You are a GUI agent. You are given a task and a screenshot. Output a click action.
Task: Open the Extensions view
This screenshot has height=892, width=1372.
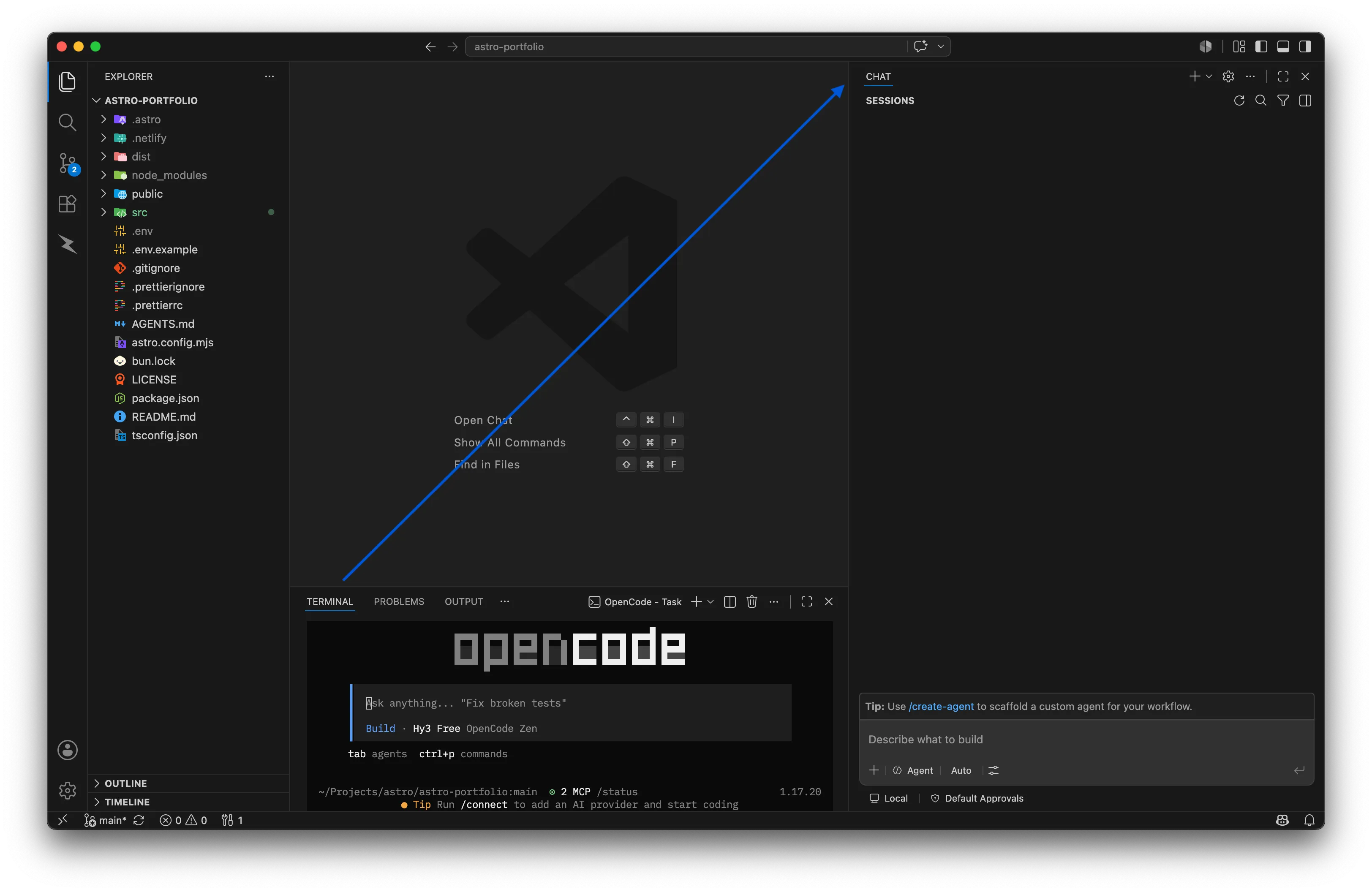pyautogui.click(x=68, y=204)
